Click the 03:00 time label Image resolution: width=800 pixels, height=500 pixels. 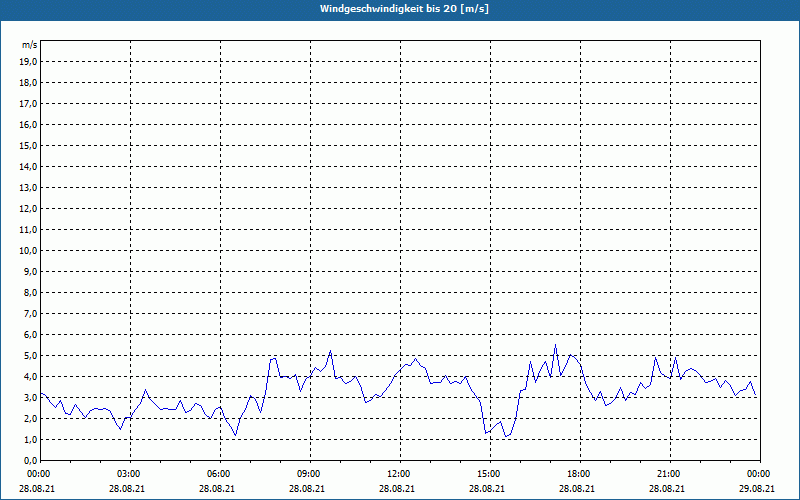coord(130,474)
